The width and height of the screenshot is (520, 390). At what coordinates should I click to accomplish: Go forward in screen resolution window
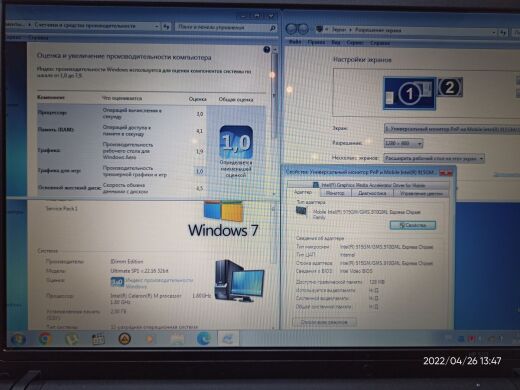coord(303,29)
